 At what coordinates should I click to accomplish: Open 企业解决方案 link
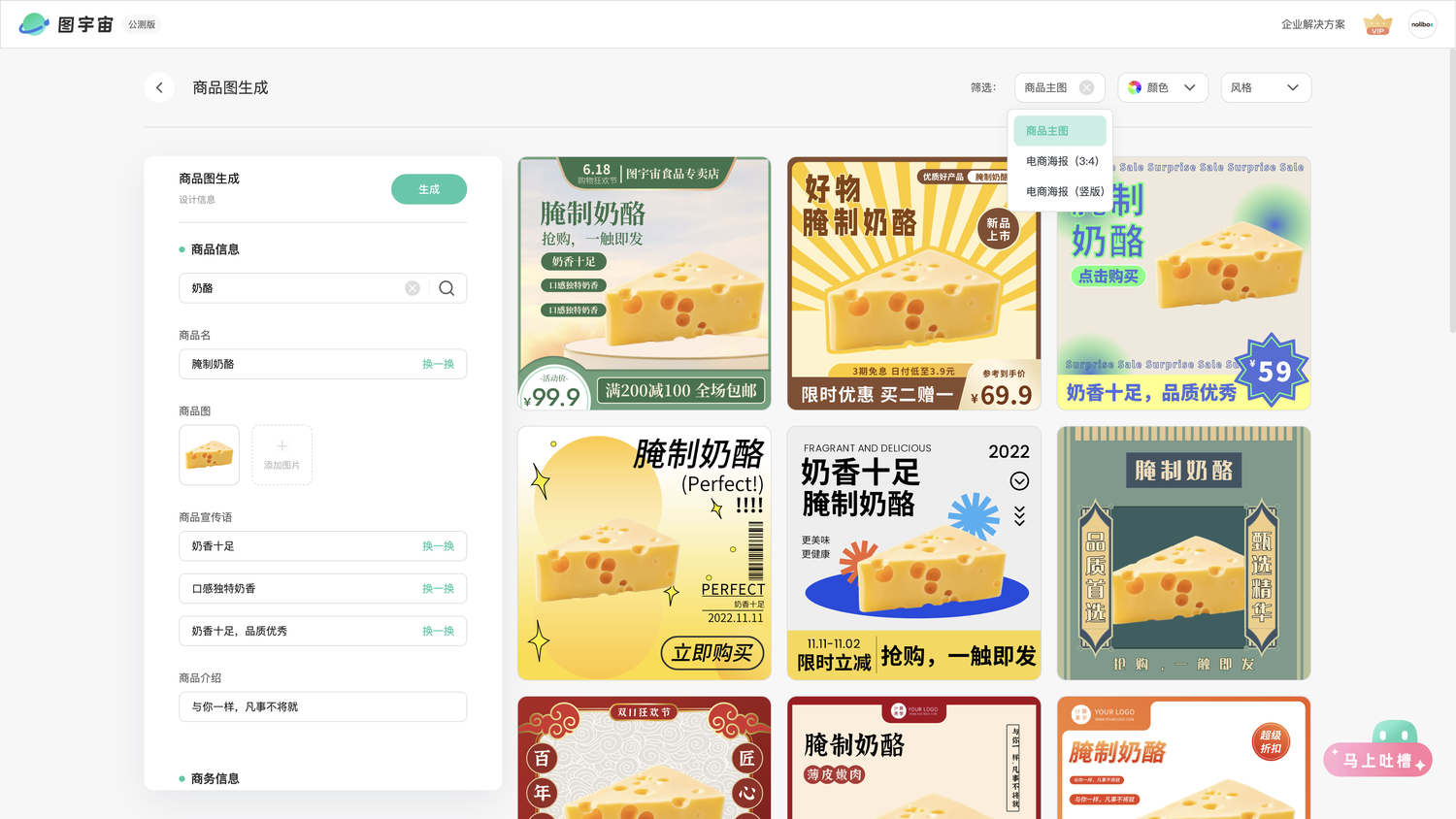click(1313, 24)
